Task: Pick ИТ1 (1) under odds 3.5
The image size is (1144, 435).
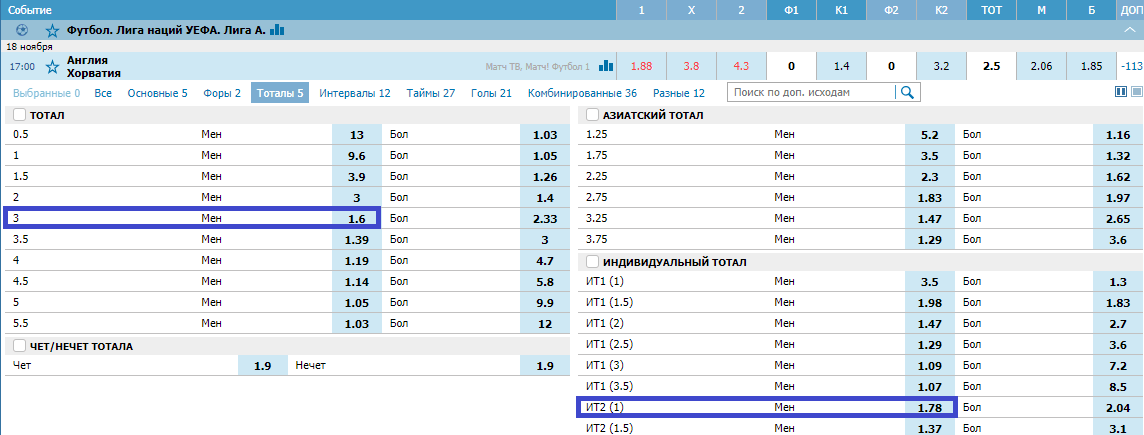Action: [x=930, y=282]
